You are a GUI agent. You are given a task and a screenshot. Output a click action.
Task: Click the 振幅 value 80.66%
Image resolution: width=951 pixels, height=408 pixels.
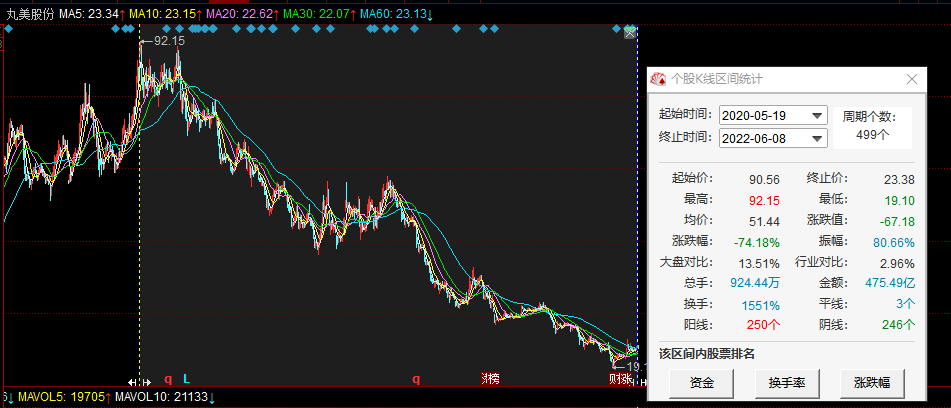[894, 242]
